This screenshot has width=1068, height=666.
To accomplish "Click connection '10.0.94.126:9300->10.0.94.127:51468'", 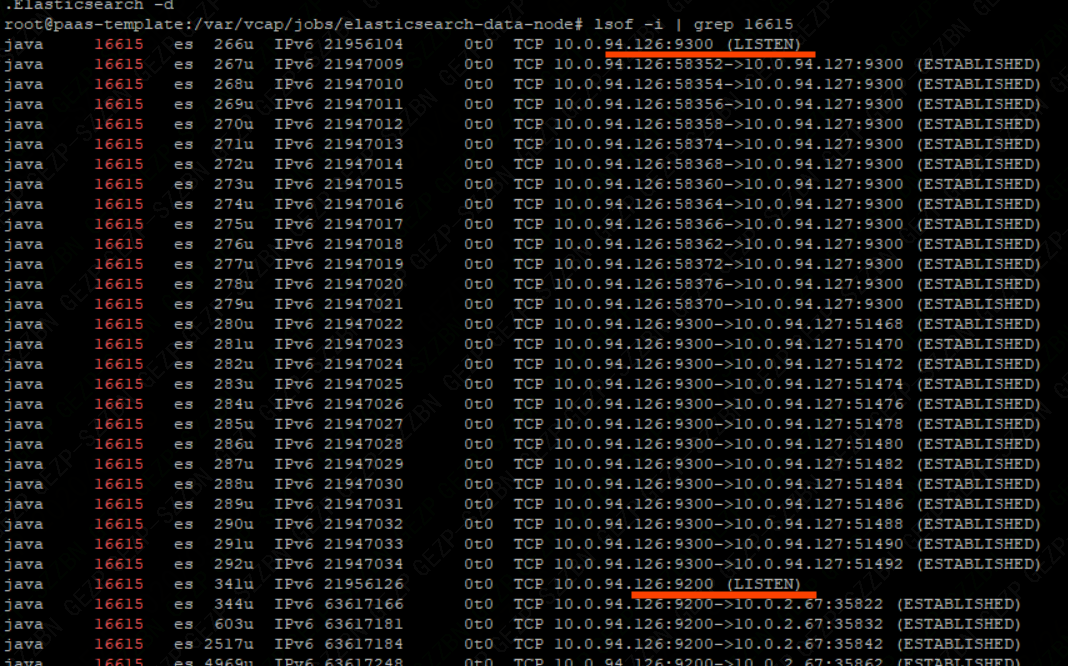I will click(x=728, y=324).
